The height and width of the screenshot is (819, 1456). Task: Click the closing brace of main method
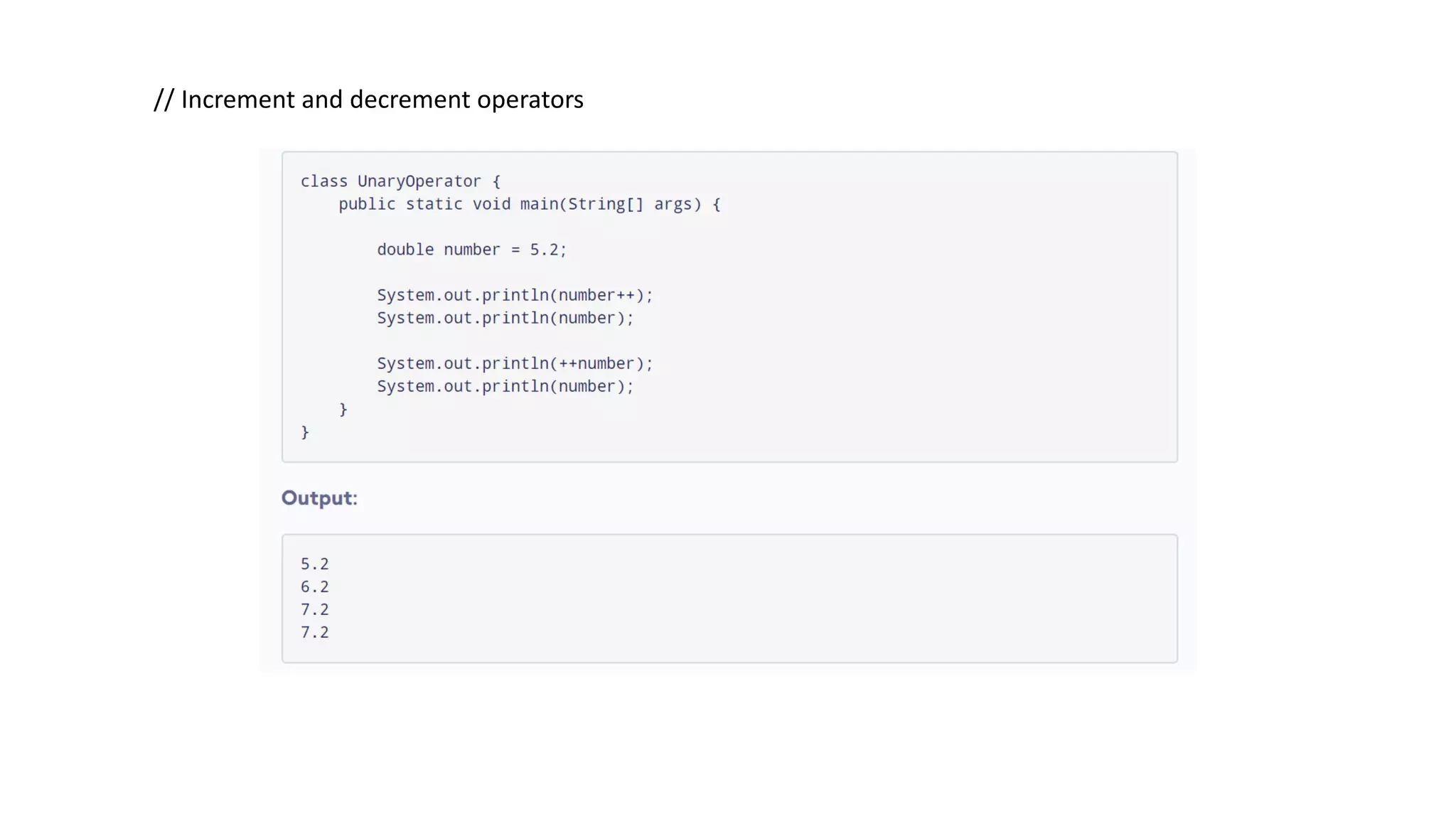point(343,409)
